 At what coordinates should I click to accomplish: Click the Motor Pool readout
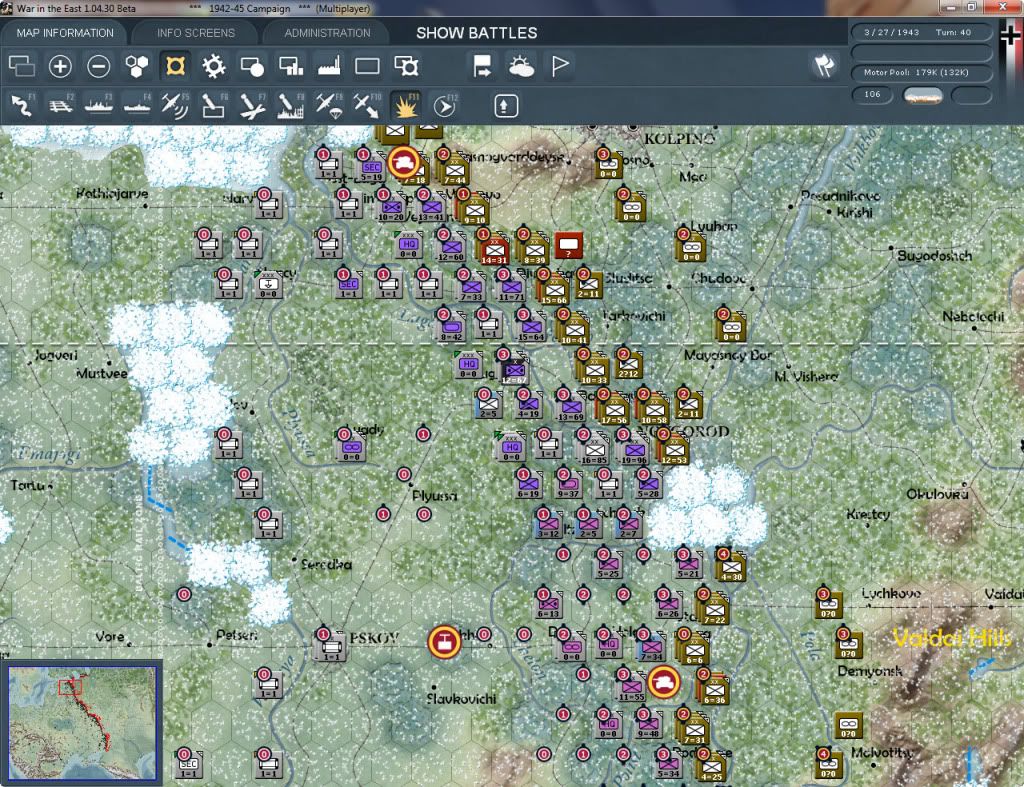[x=921, y=72]
